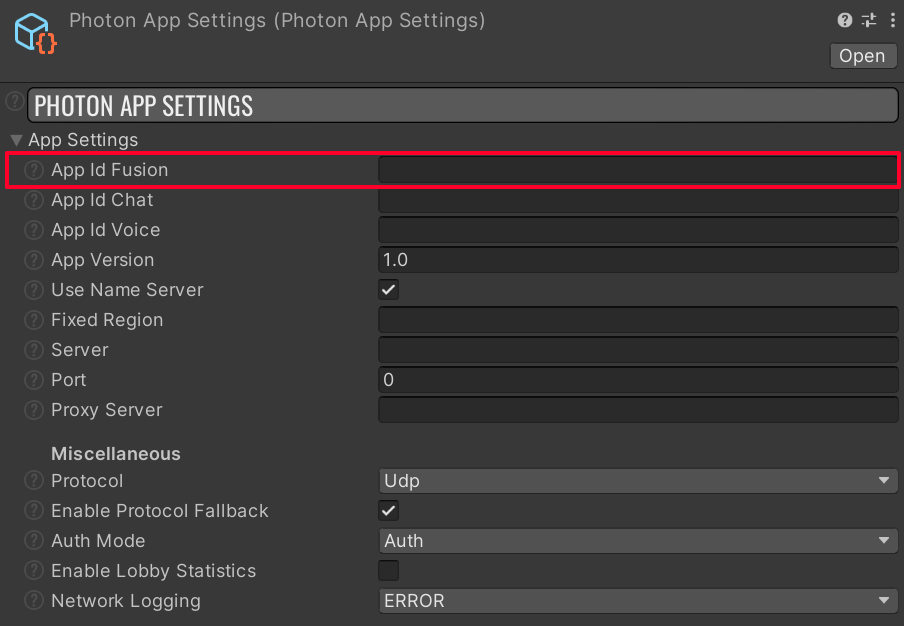The image size is (904, 626).
Task: Click the App Version field showing 1.0
Action: pyautogui.click(x=638, y=260)
